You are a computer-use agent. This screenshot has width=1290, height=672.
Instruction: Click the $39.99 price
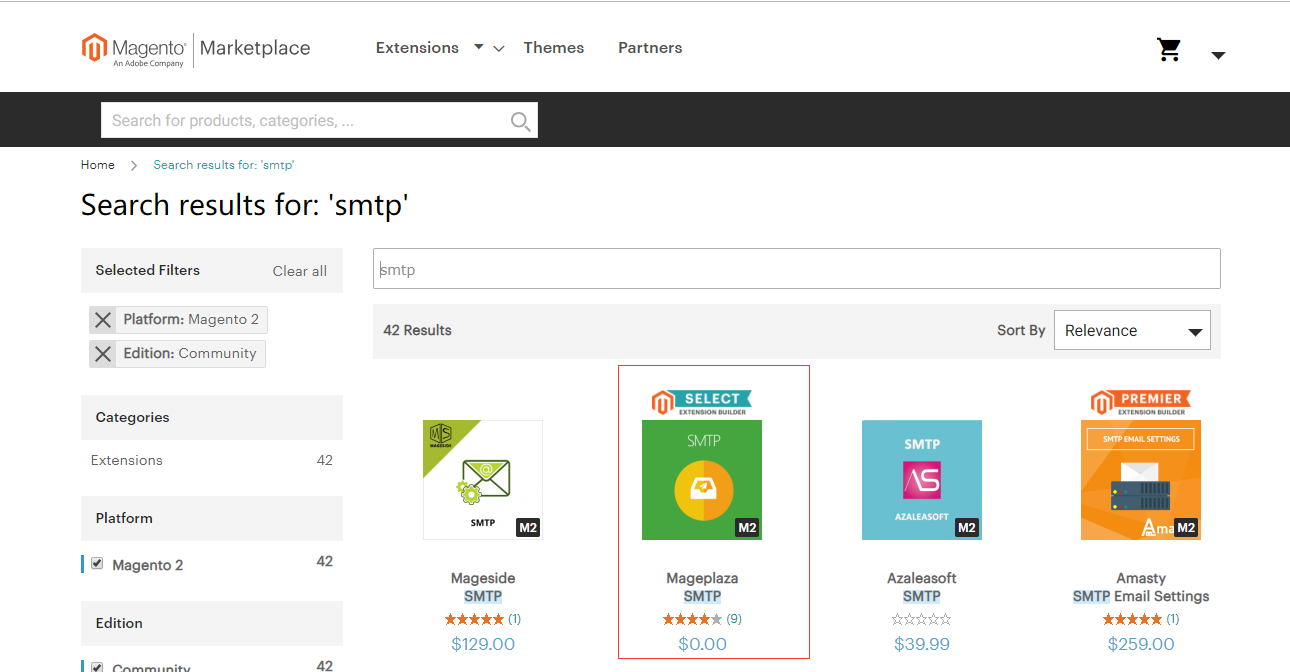[x=922, y=644]
